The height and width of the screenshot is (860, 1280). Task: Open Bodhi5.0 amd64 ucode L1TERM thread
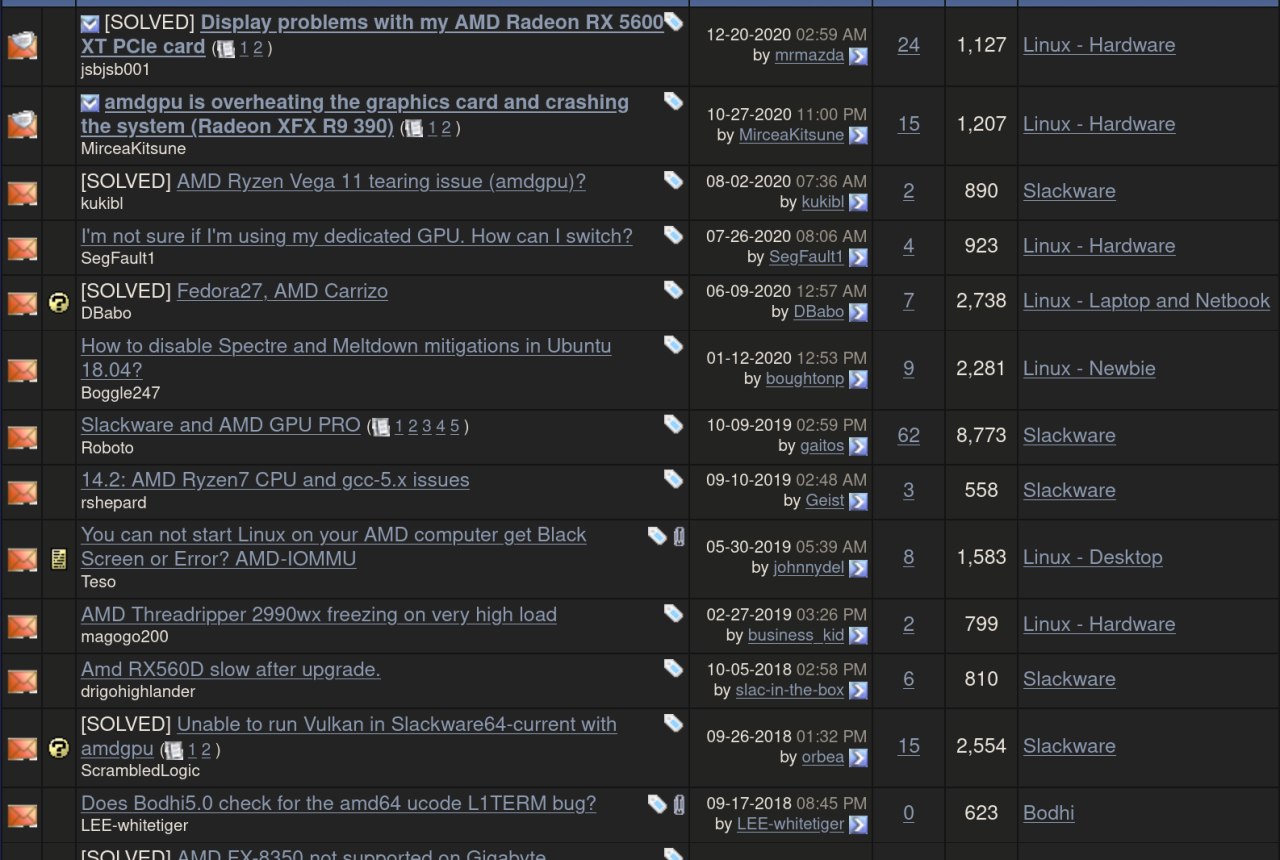pyautogui.click(x=339, y=803)
